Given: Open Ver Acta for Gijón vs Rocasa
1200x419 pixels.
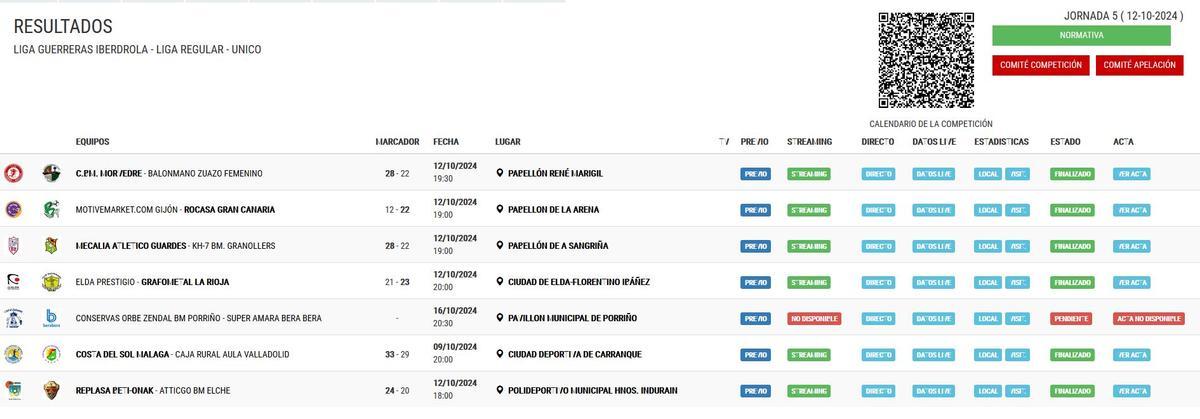Looking at the screenshot, I should coord(1132,210).
